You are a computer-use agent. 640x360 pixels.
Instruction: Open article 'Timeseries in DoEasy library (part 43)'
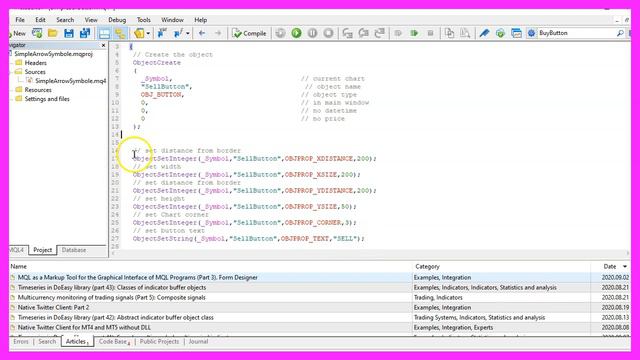coord(112,287)
